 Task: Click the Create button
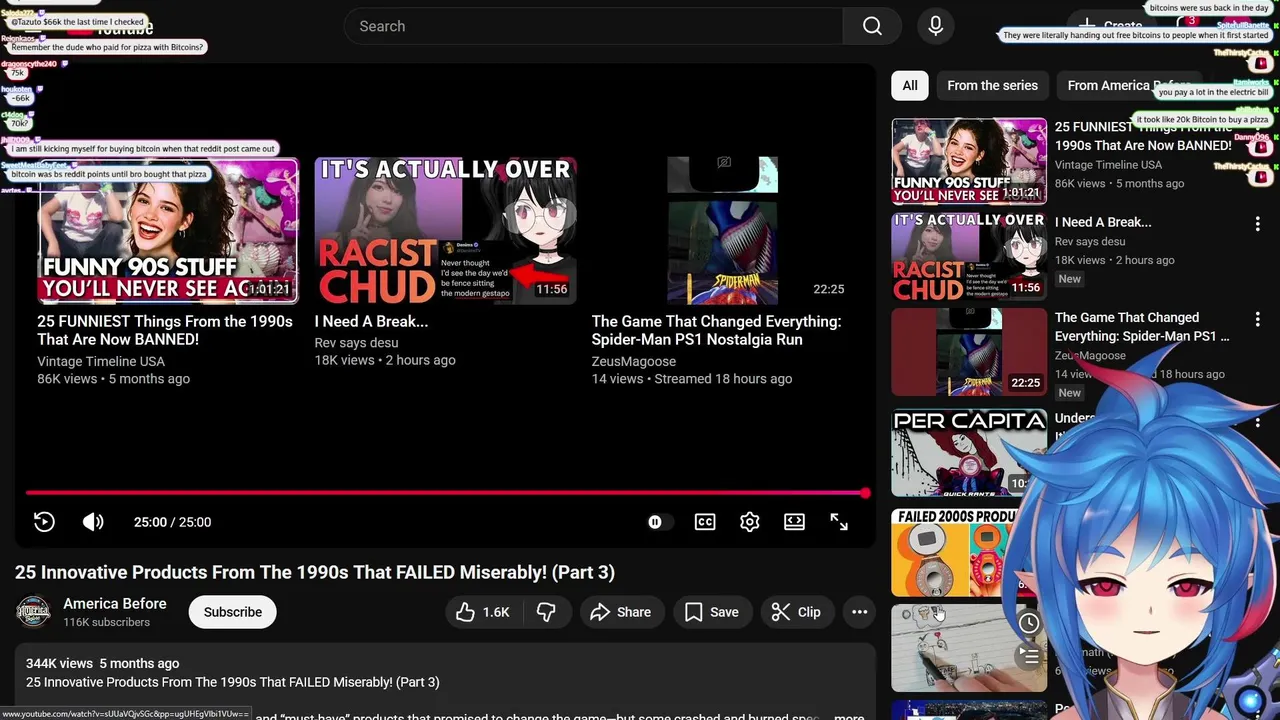pyautogui.click(x=1110, y=26)
